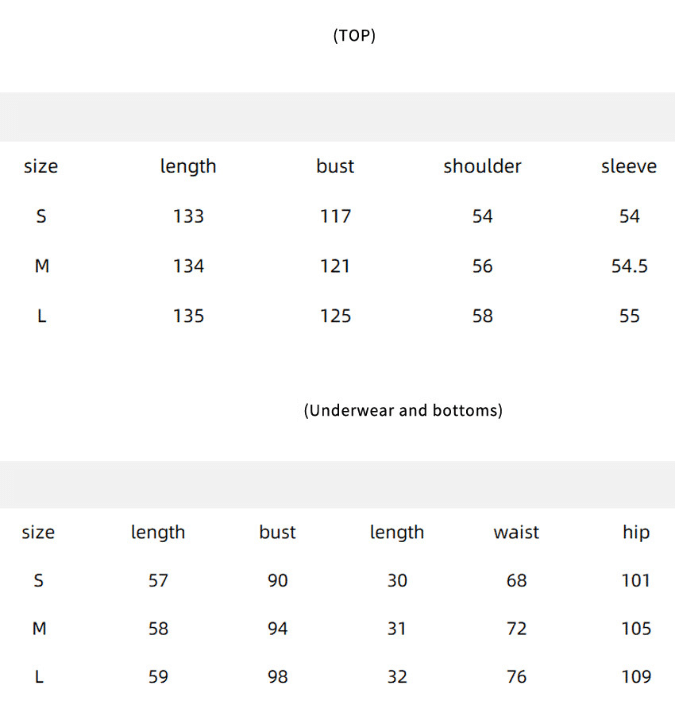This screenshot has height=719, width=675.
Task: Select size M in the top table
Action: click(x=42, y=266)
